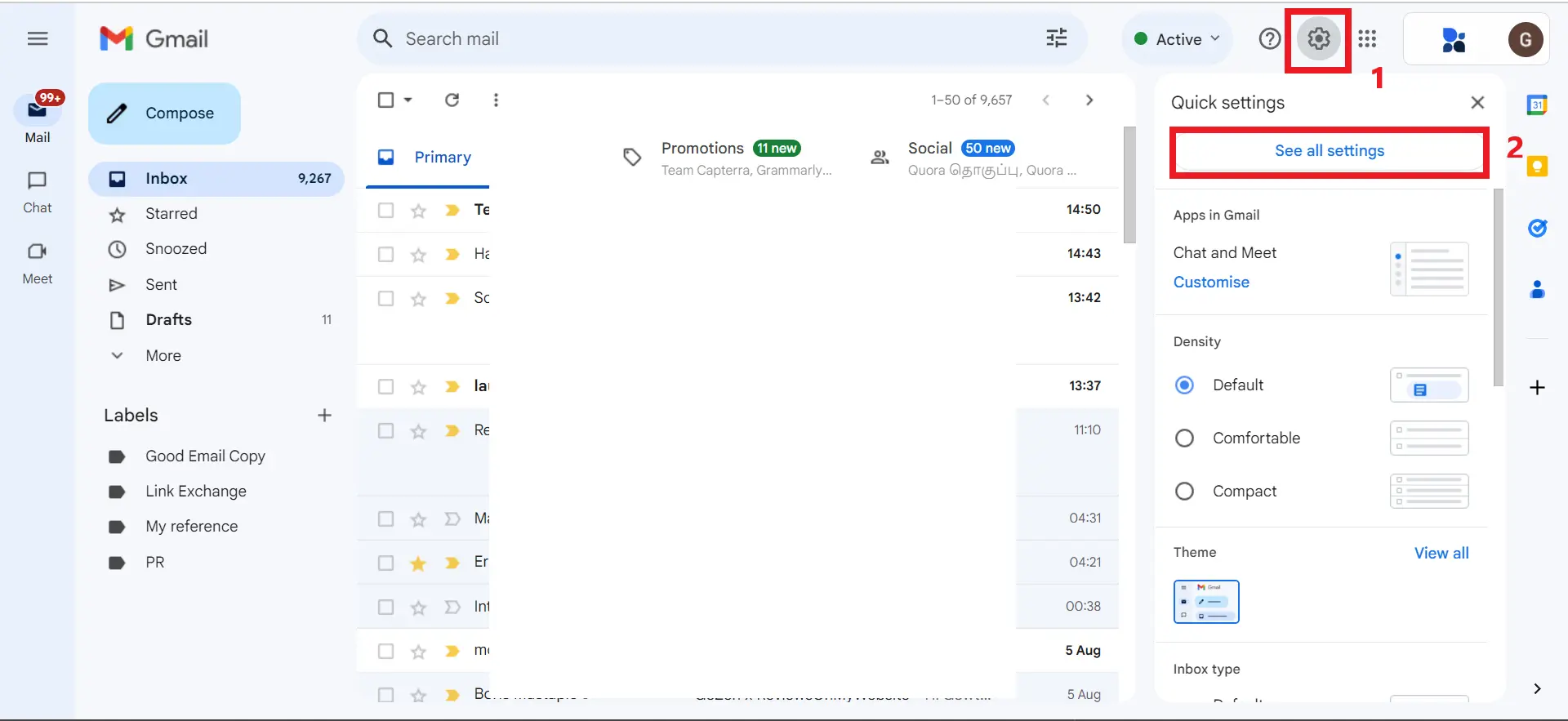Star the 14:43 email

click(418, 255)
